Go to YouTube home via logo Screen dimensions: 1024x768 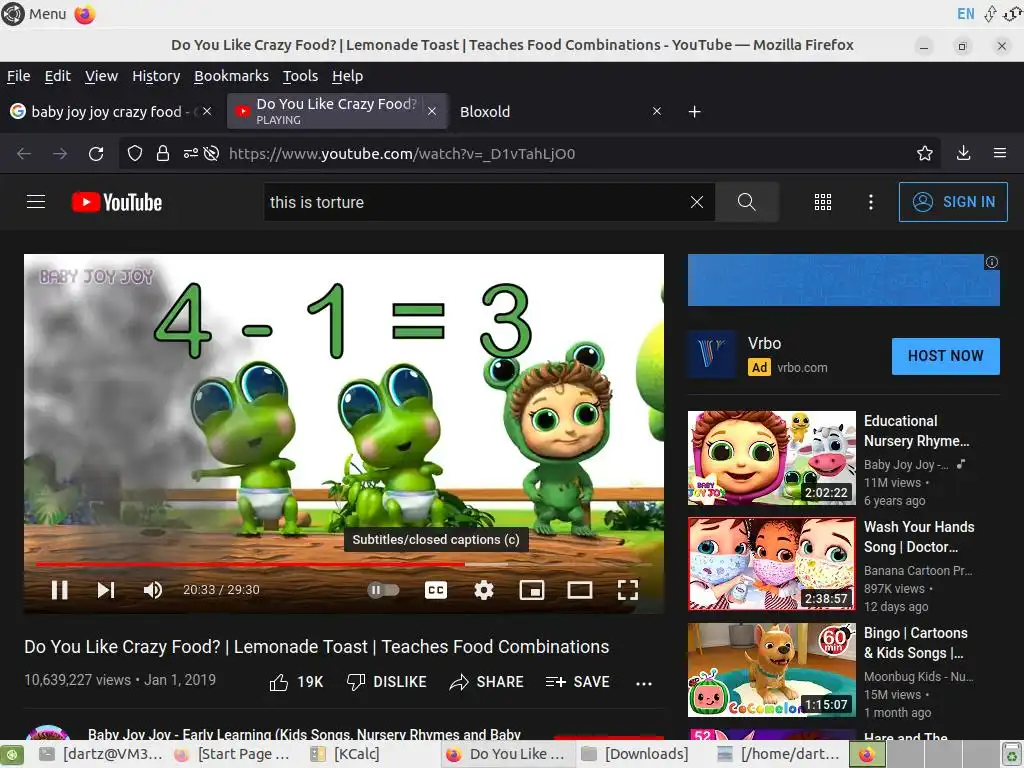(117, 202)
